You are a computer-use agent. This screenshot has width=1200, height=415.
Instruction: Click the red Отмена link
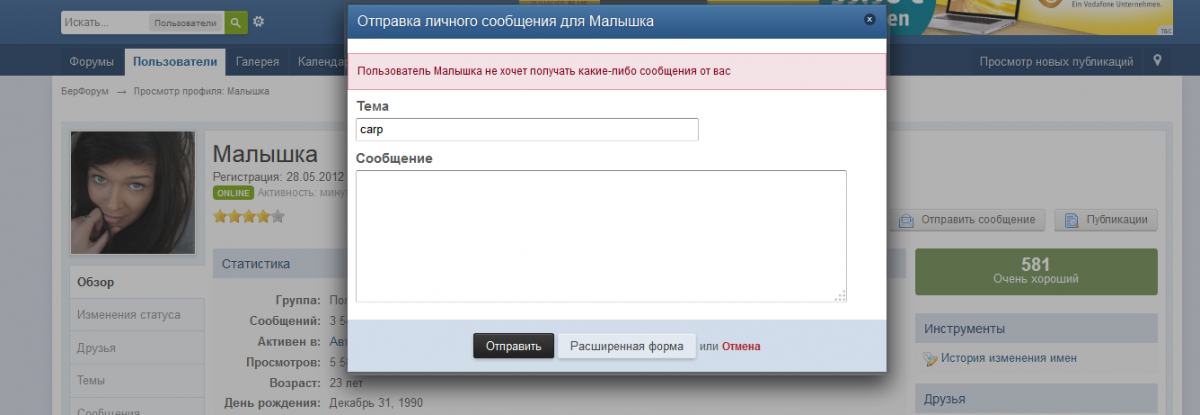(x=741, y=346)
